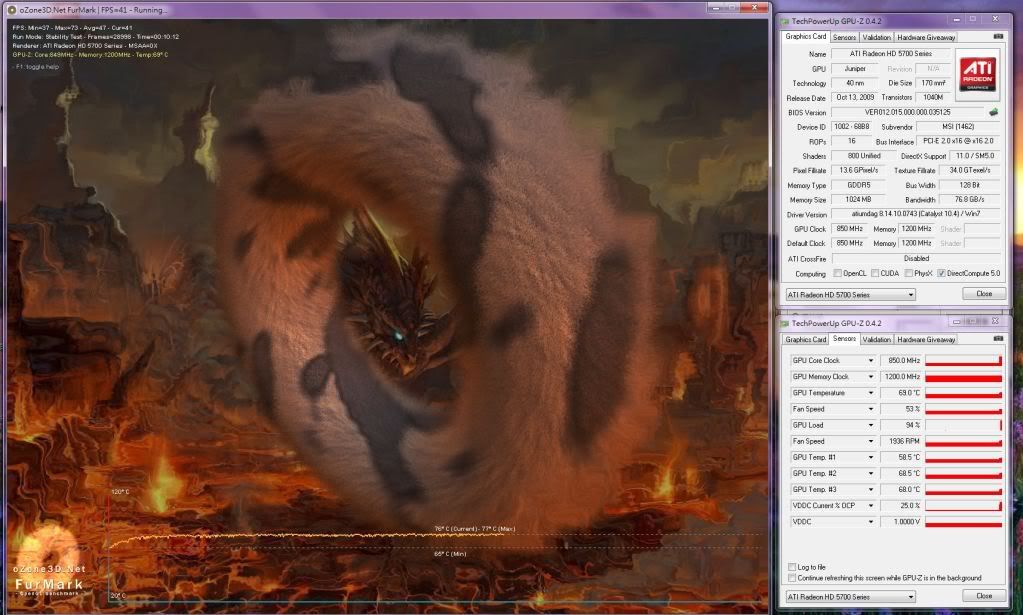Switch to the Sensors tab in the upper GPU-Z window

[x=844, y=37]
